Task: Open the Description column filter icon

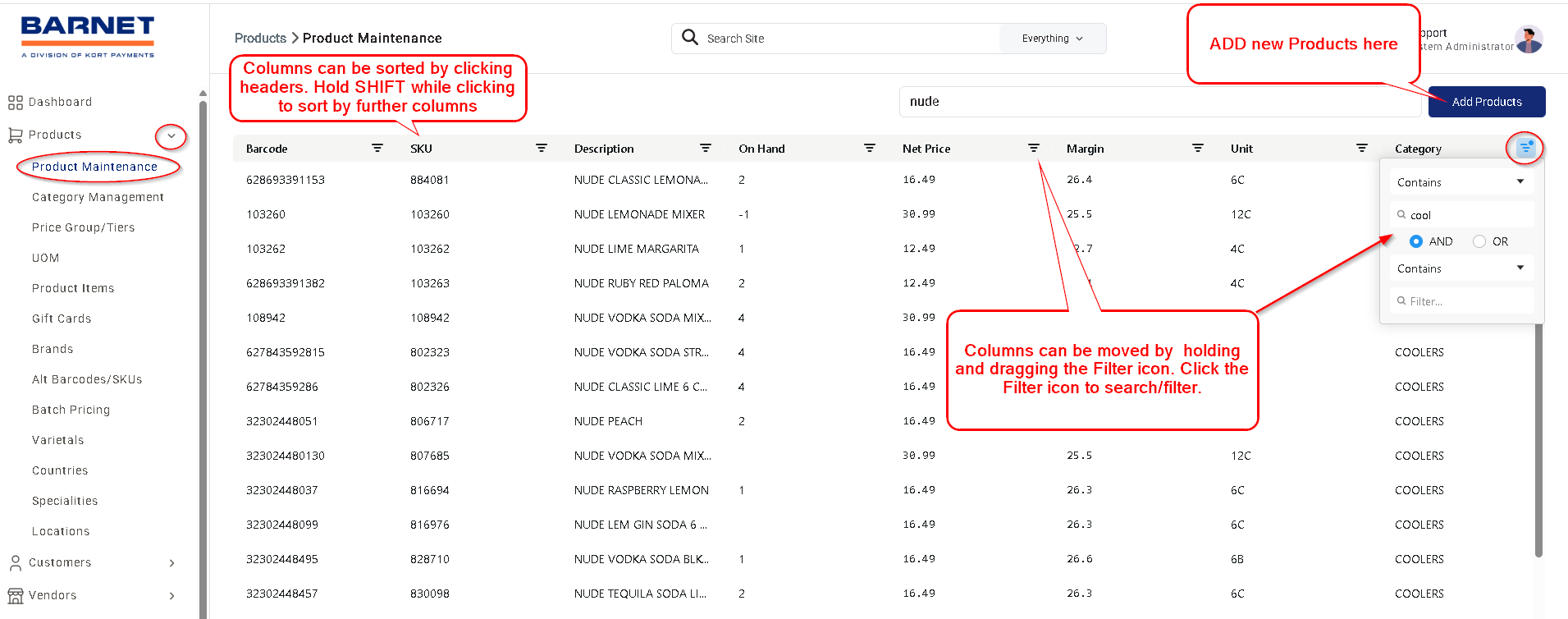Action: click(706, 148)
